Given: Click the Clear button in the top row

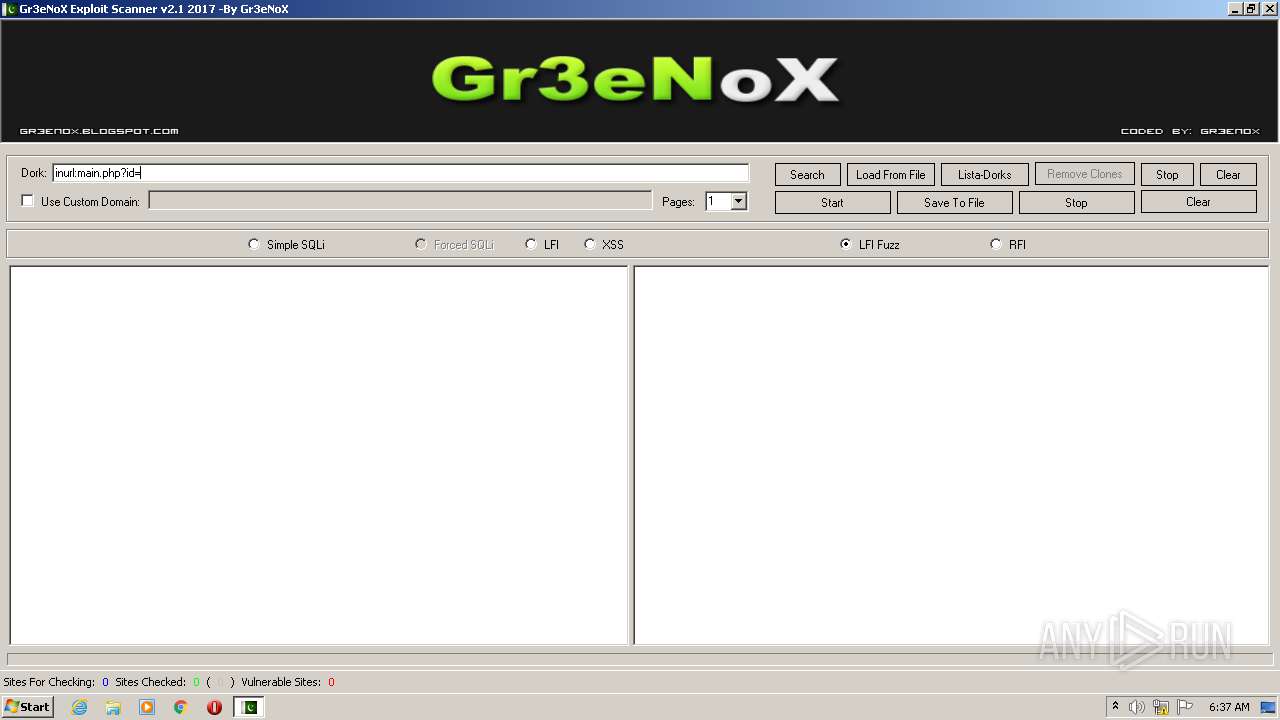Looking at the screenshot, I should point(1228,174).
